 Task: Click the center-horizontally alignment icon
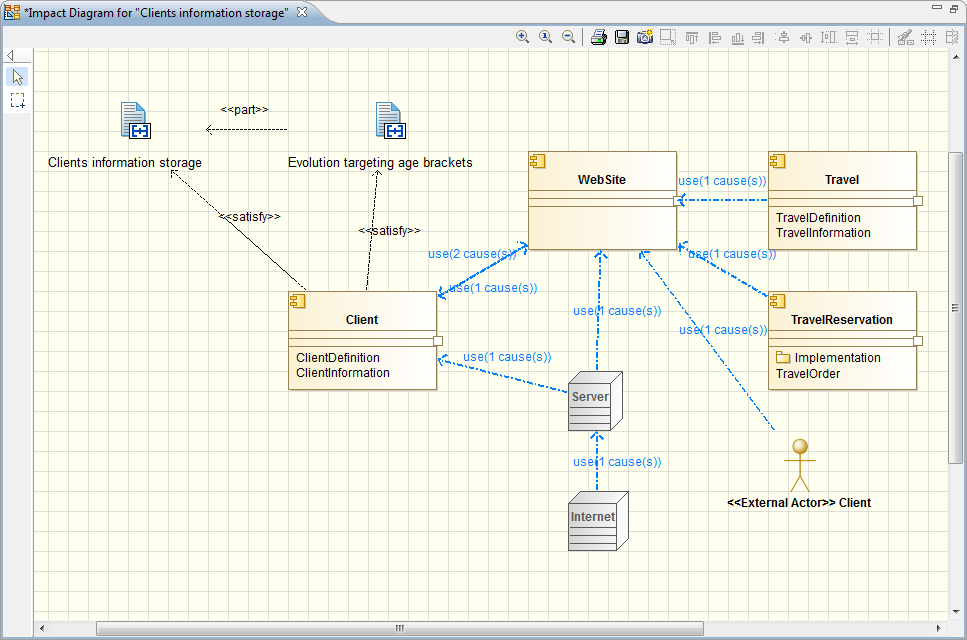point(805,38)
